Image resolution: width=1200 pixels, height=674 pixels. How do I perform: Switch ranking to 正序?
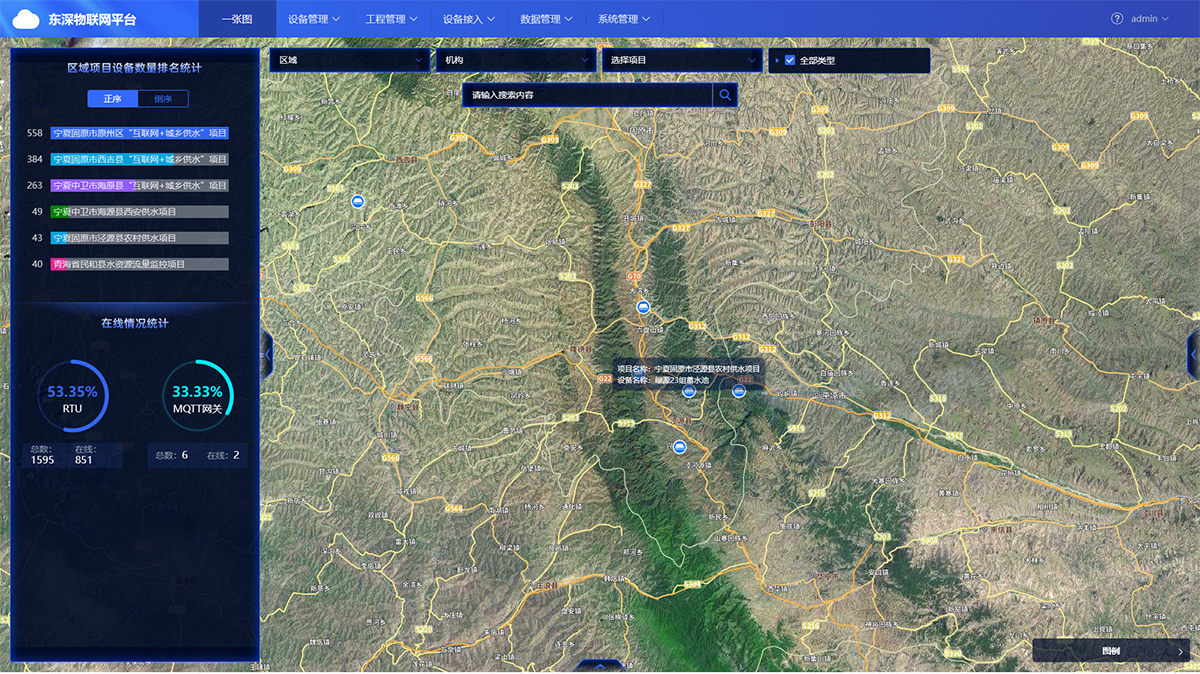[x=112, y=99]
